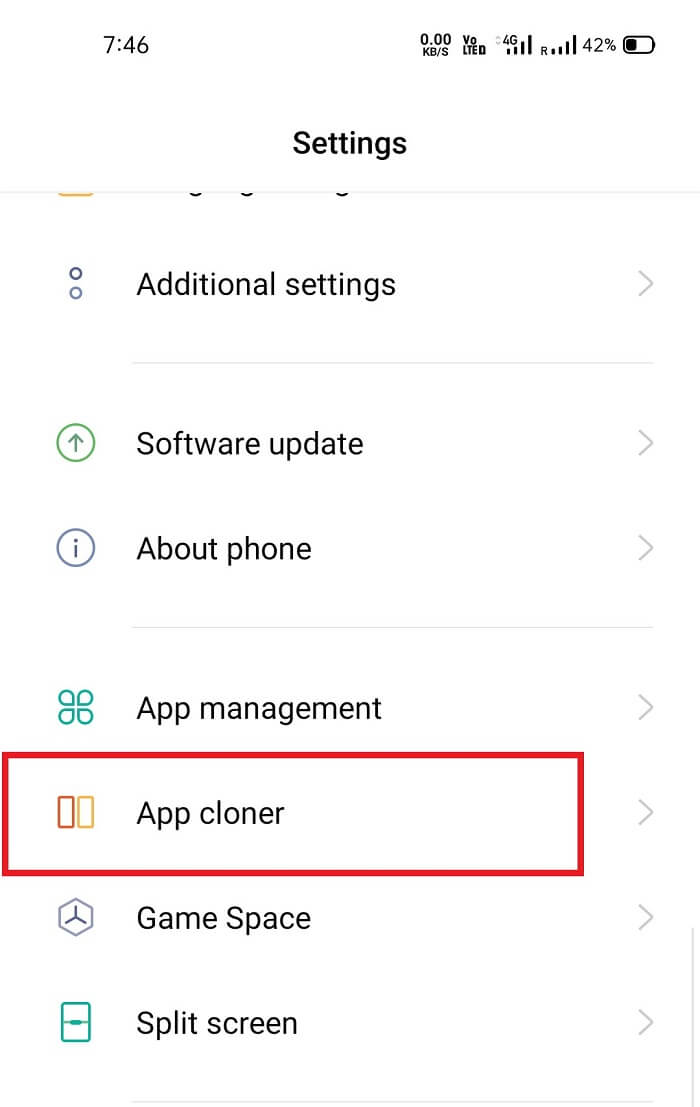Viewport: 700px width, 1107px height.
Task: Tap the App cloner orange icon
Action: [x=76, y=812]
